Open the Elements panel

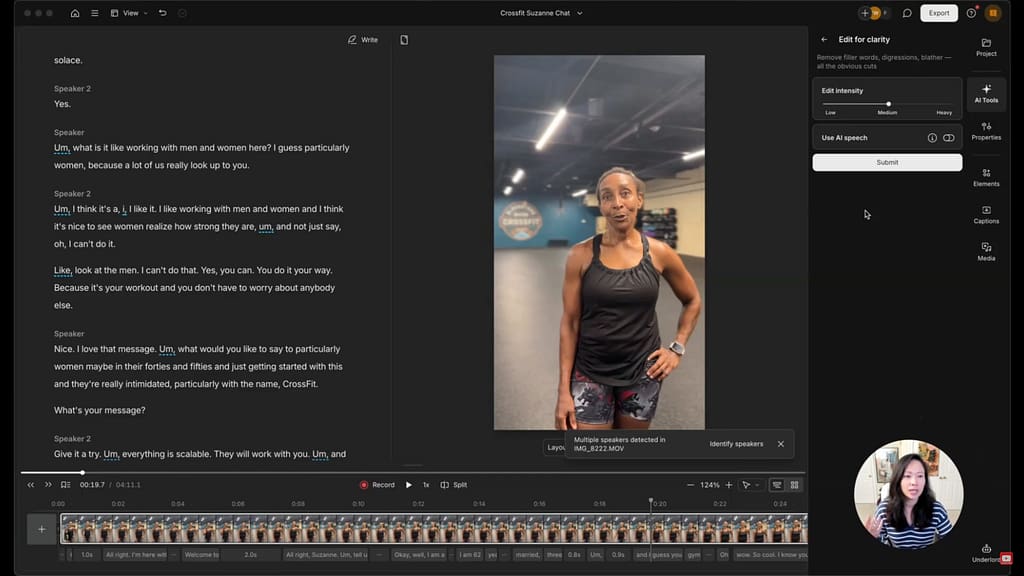click(x=986, y=177)
